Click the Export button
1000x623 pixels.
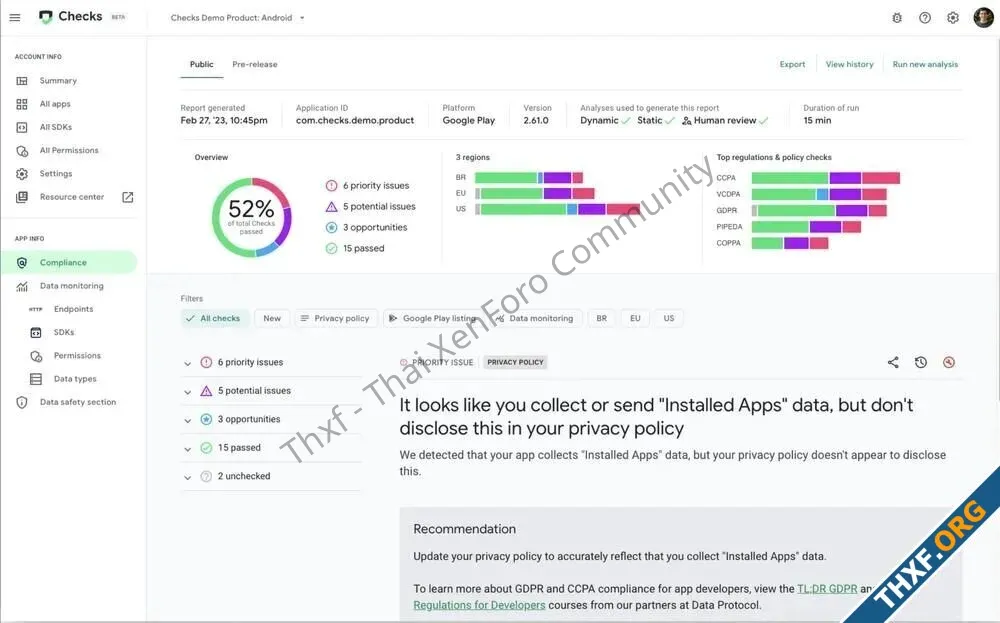792,64
